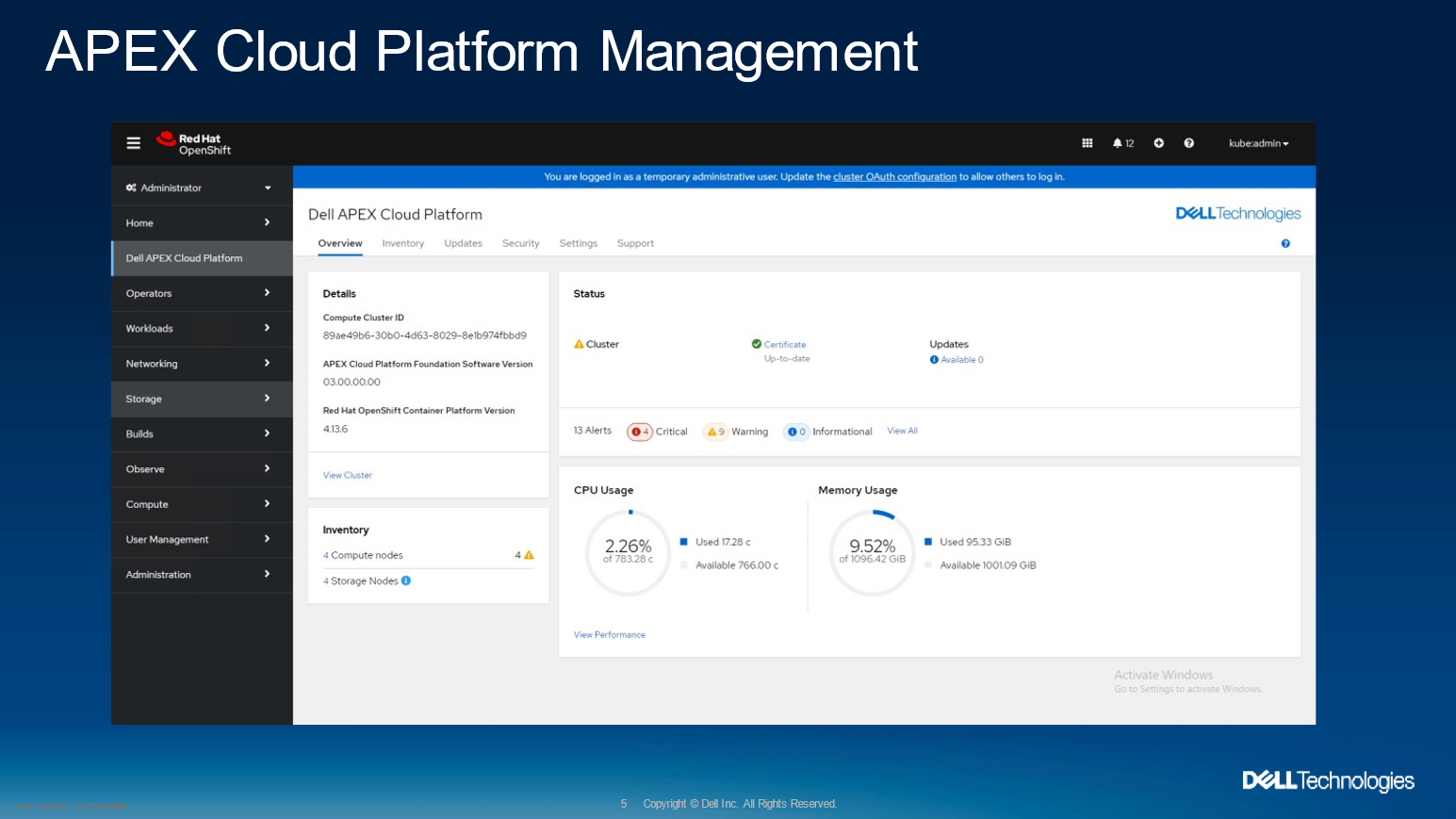
Task: Click the info icon beside Storage Nodes
Action: 406,581
